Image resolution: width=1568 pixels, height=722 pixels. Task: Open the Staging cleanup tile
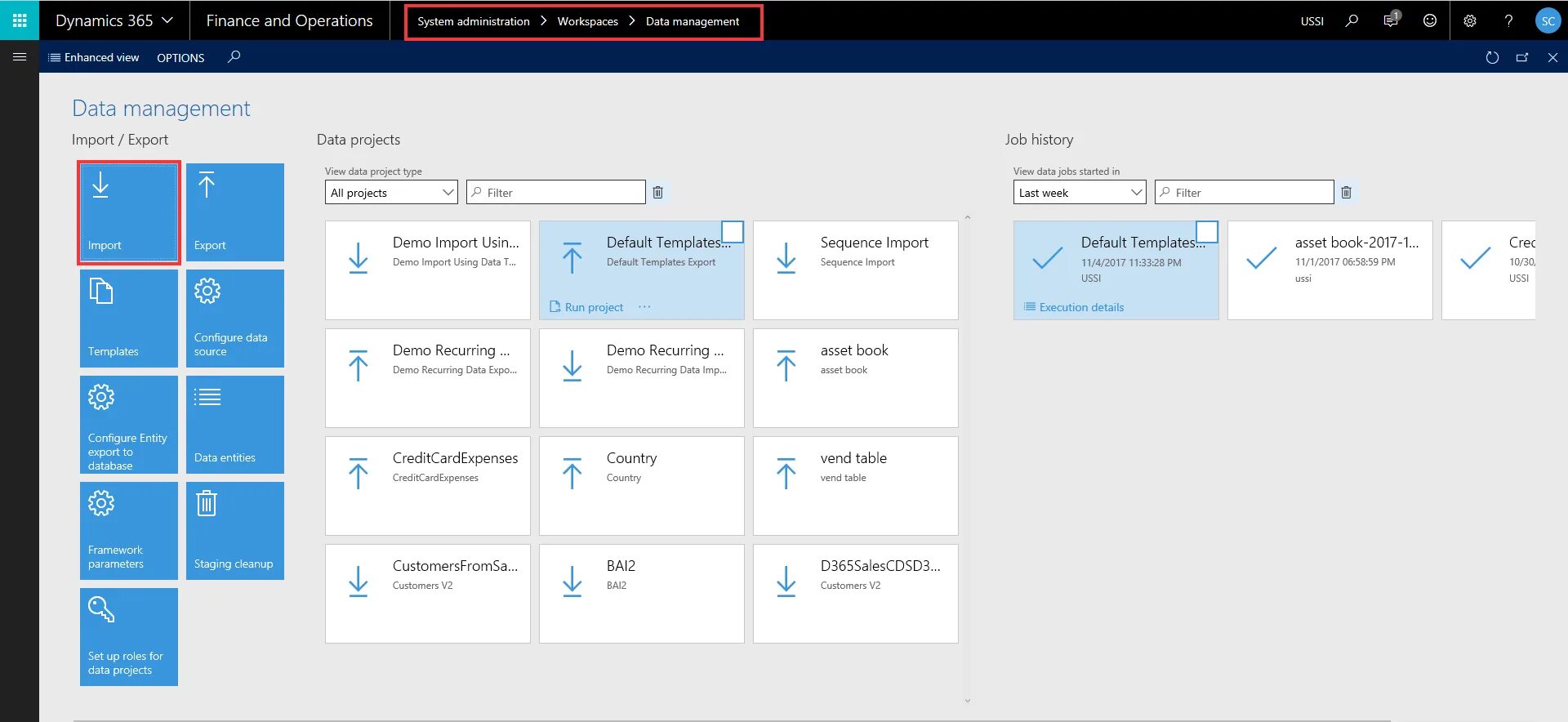pyautogui.click(x=235, y=531)
